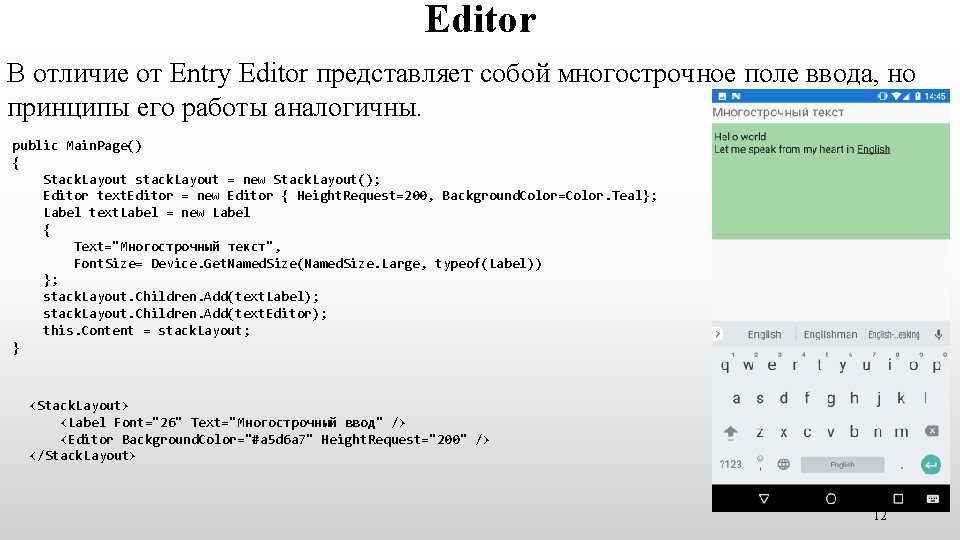Click the 'FontSize= Device.GetNamedSize' code line

point(307,263)
